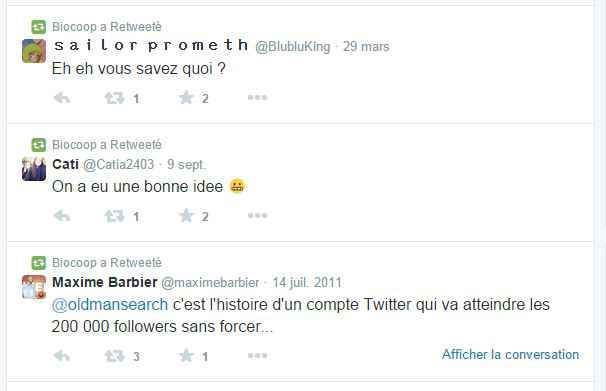
Task: Open Maxime Barbier's profile name
Action: (105, 282)
